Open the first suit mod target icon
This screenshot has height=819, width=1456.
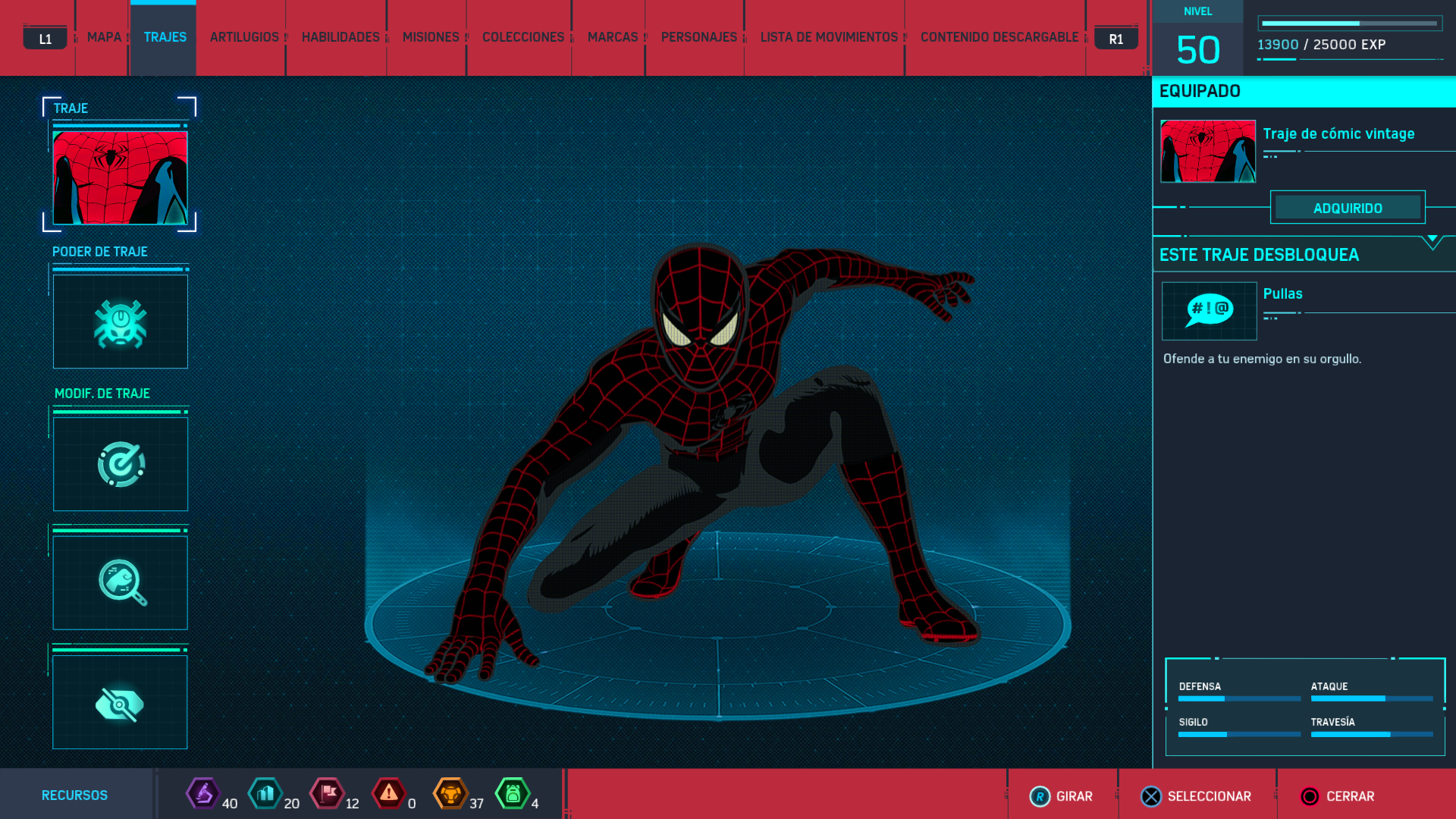tap(121, 464)
